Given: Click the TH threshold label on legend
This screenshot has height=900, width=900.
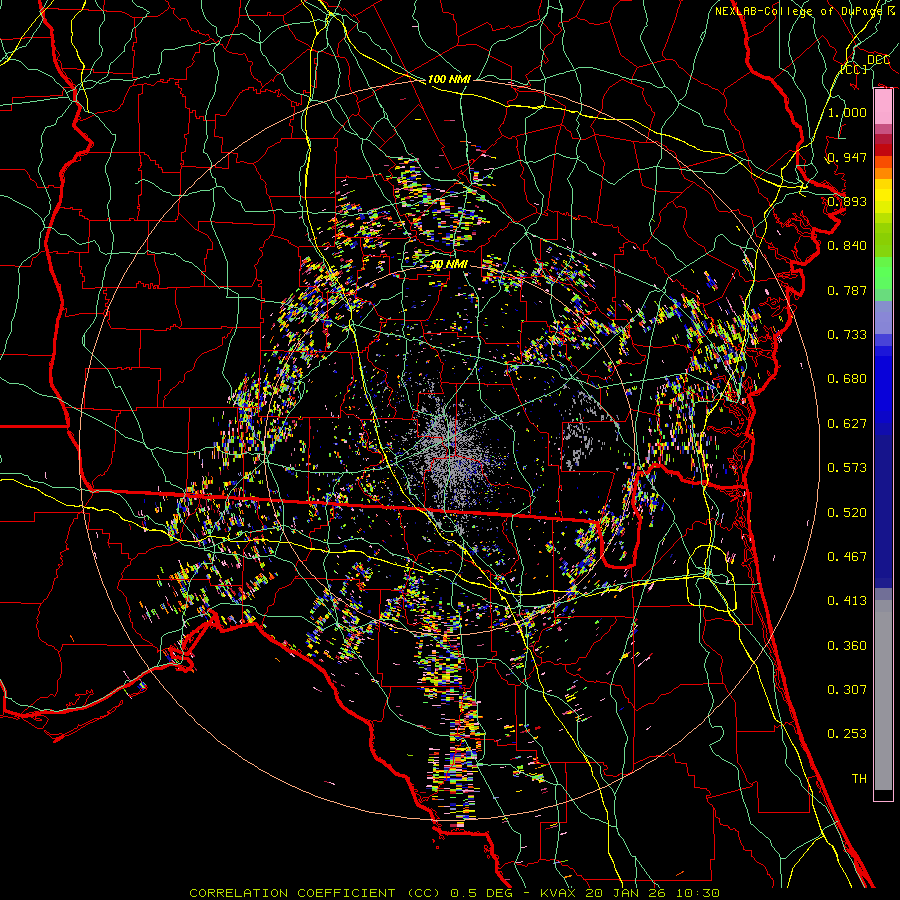Looking at the screenshot, I should (x=858, y=778).
